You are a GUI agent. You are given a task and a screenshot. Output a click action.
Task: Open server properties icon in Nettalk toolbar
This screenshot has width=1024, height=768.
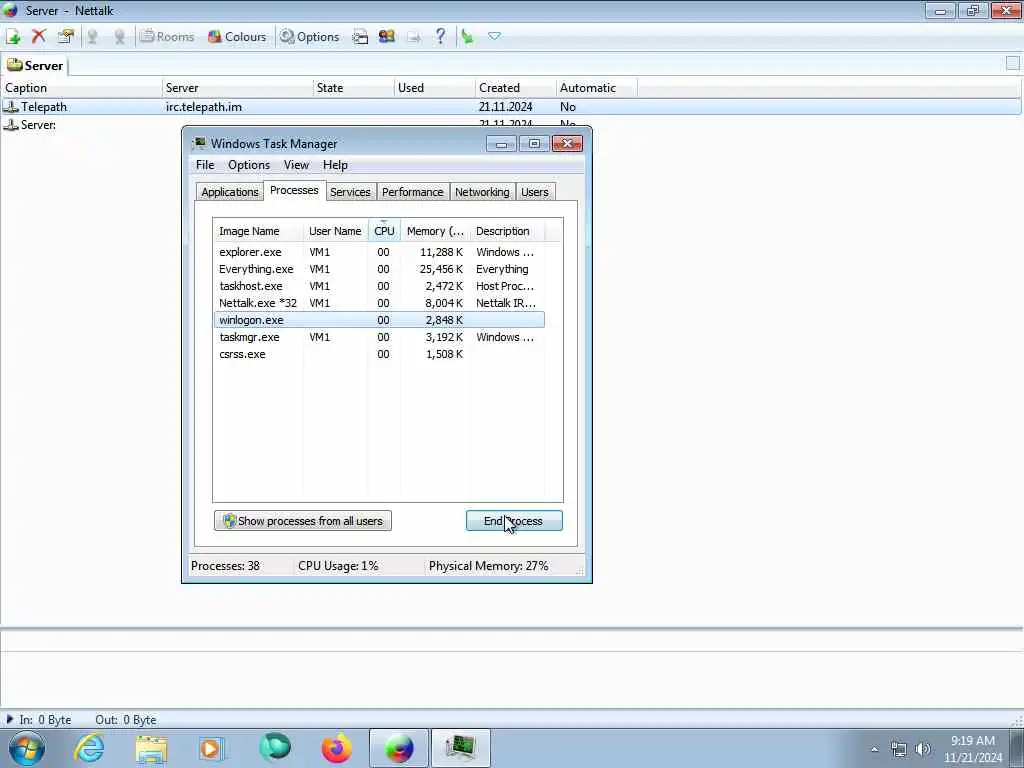click(65, 37)
